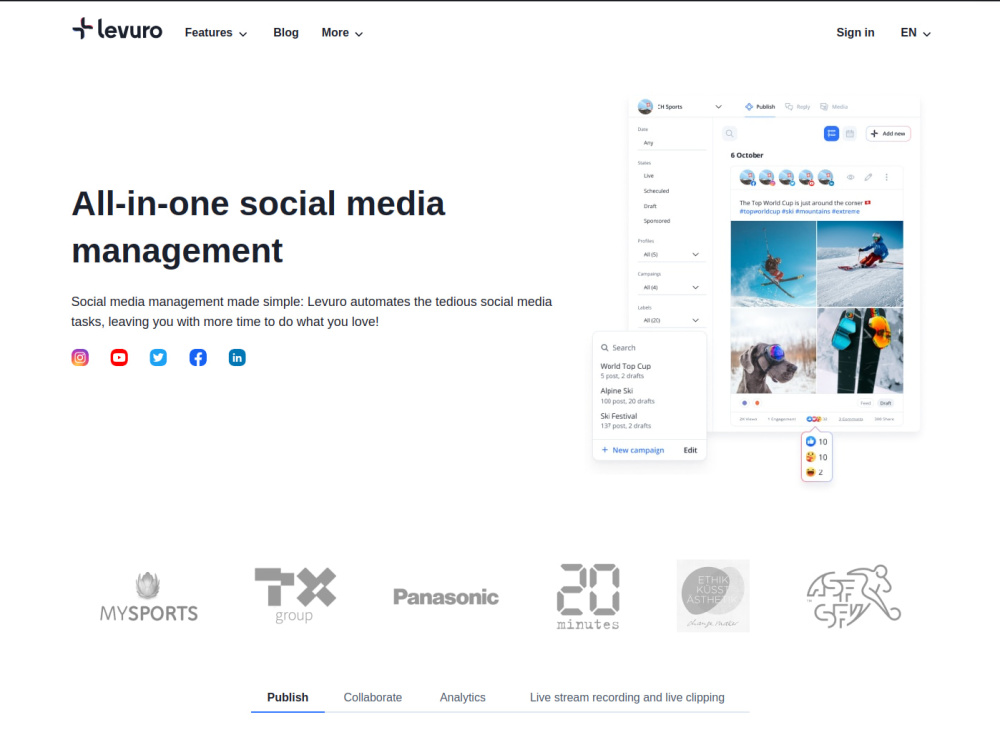Select the World Top Cup campaign
This screenshot has height=750, width=1000.
[625, 371]
